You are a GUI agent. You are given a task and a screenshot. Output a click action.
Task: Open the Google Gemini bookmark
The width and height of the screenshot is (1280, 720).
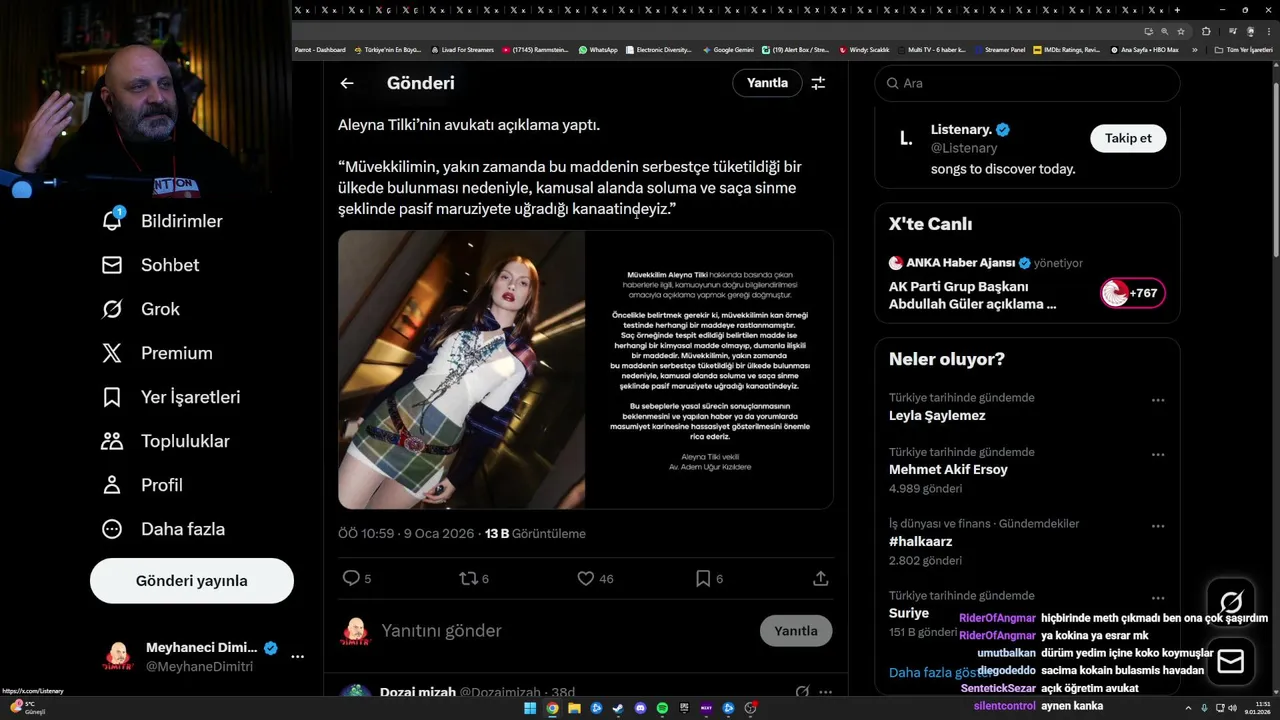(728, 49)
